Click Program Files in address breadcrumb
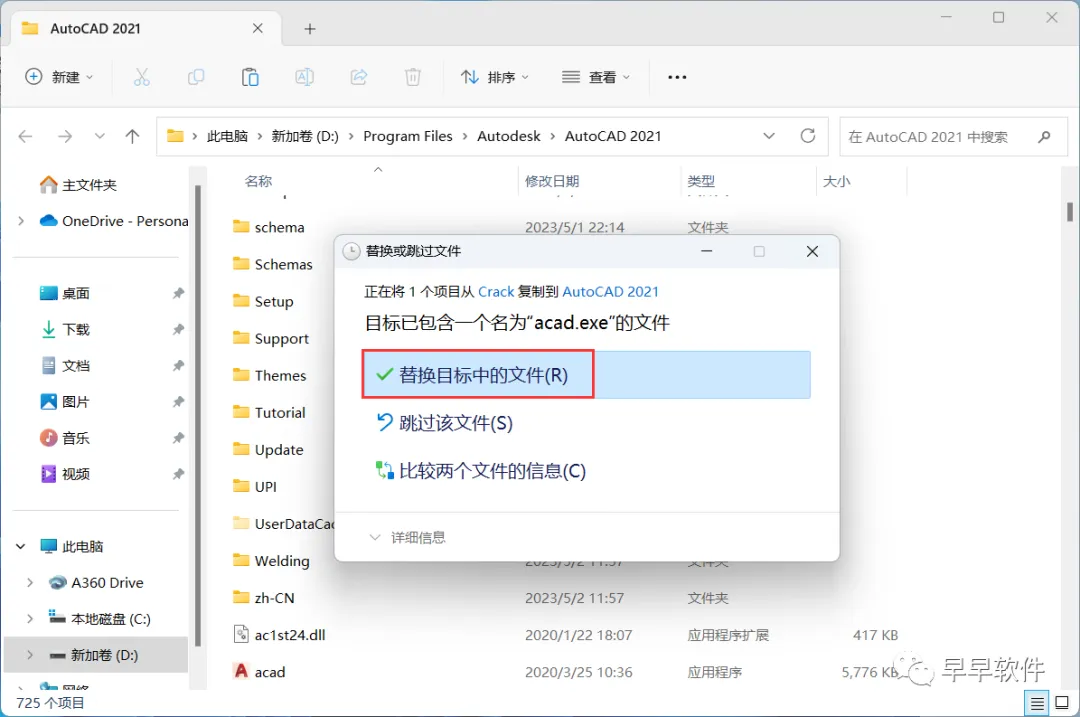The width and height of the screenshot is (1080, 717). (x=408, y=136)
